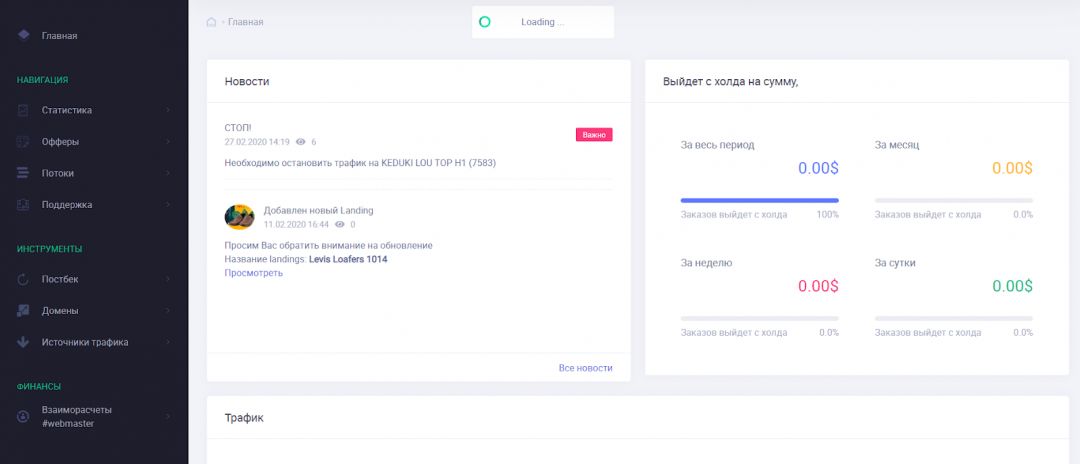The height and width of the screenshot is (464, 1080).
Task: Click the orange 0.00$ За месяц value
Action: click(1012, 168)
